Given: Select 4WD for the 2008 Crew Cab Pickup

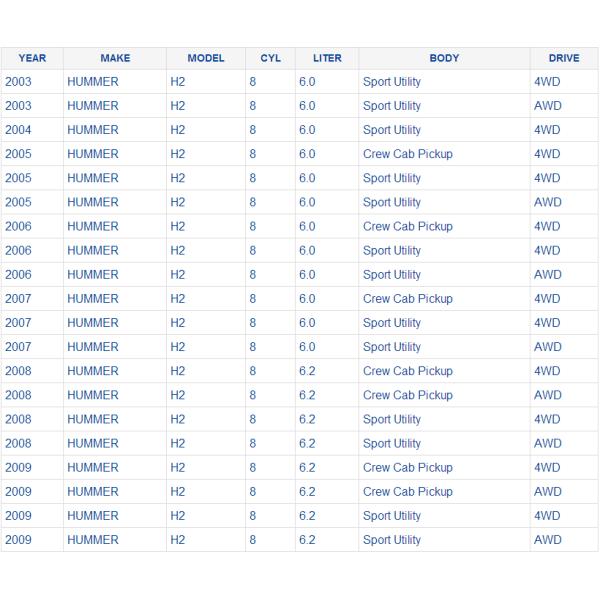Looking at the screenshot, I should [547, 371].
